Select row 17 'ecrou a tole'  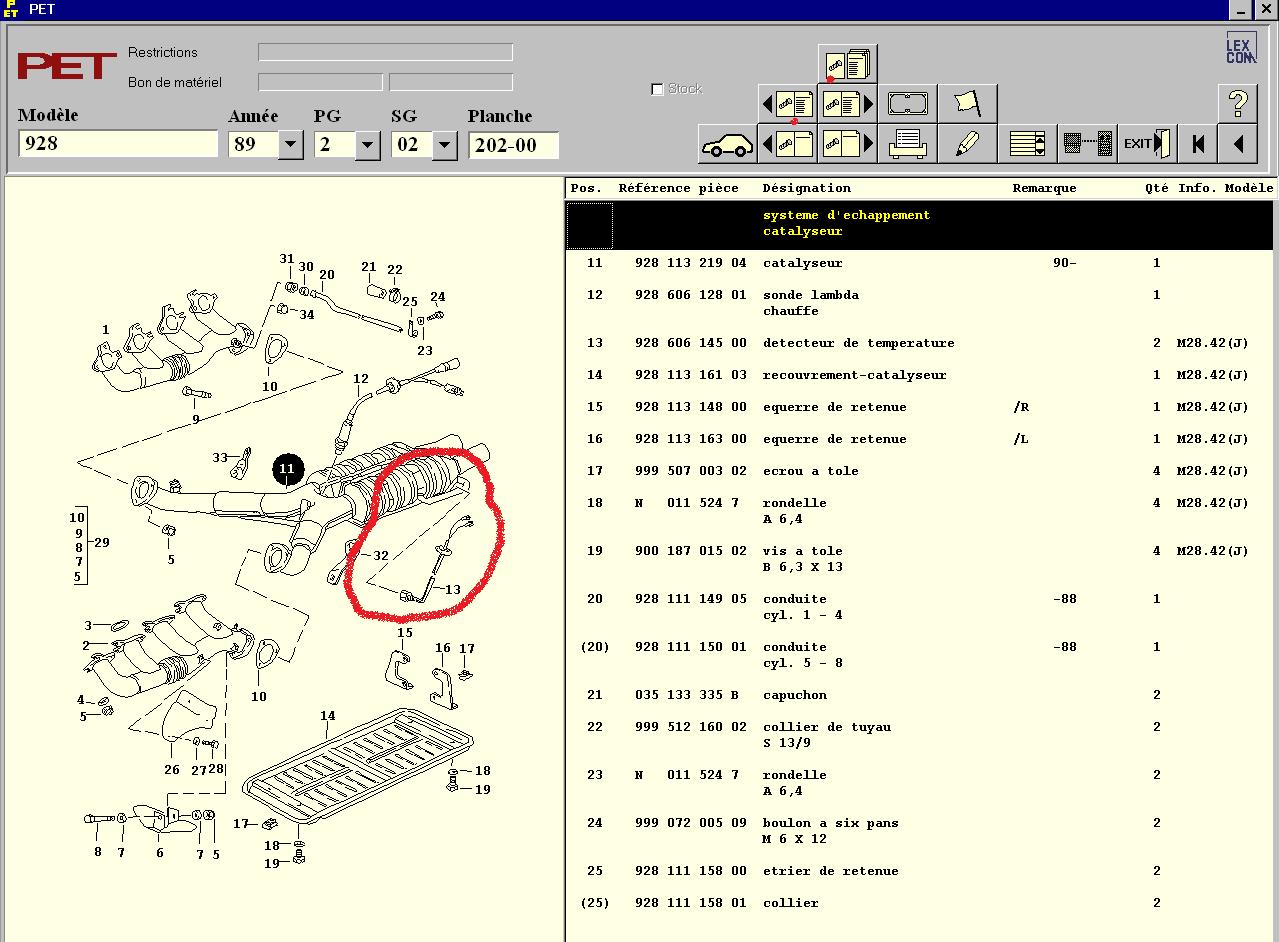920,471
